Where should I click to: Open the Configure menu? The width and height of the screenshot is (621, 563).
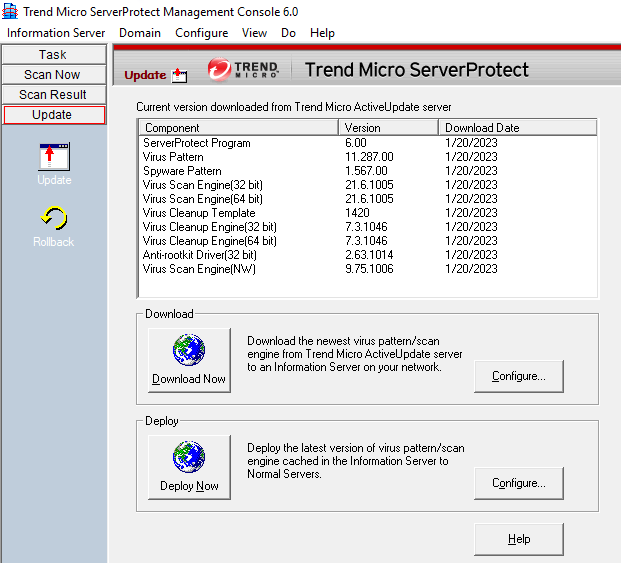(x=202, y=33)
